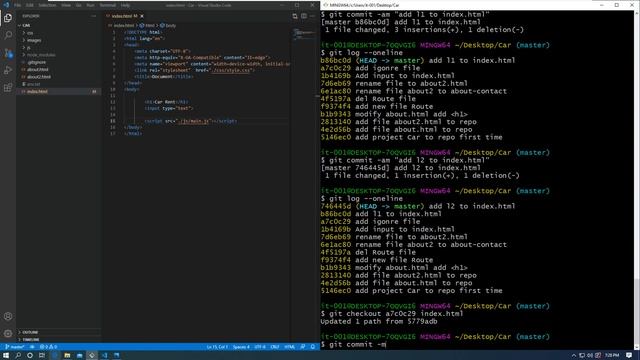Click the feedback icon in the status bar

[303, 347]
